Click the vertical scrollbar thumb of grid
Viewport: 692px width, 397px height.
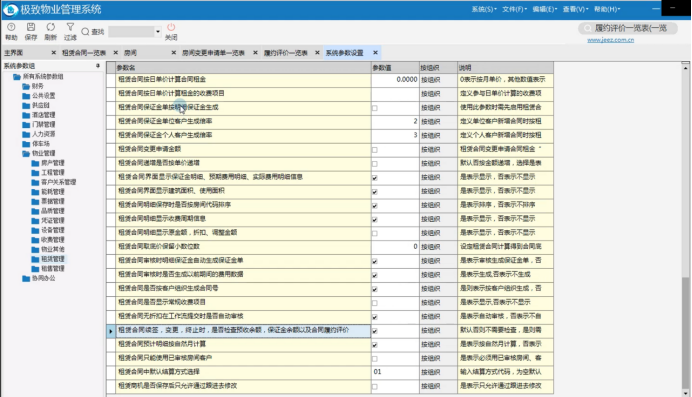tap(685, 333)
